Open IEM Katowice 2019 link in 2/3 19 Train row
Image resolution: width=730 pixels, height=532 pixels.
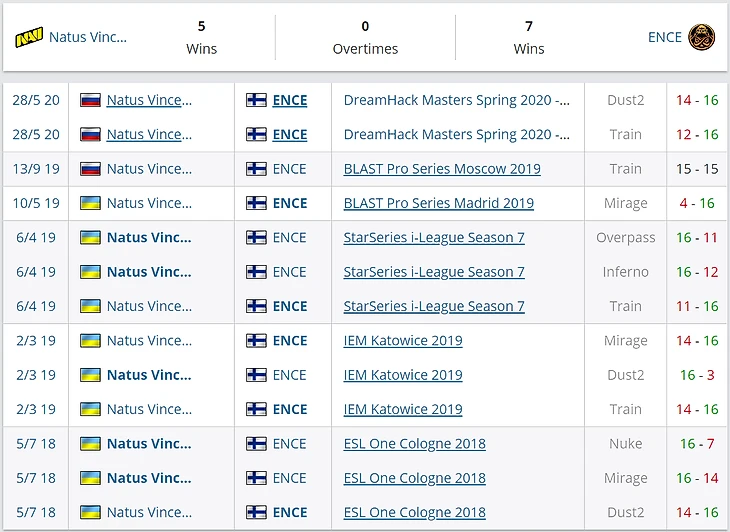[x=403, y=409]
